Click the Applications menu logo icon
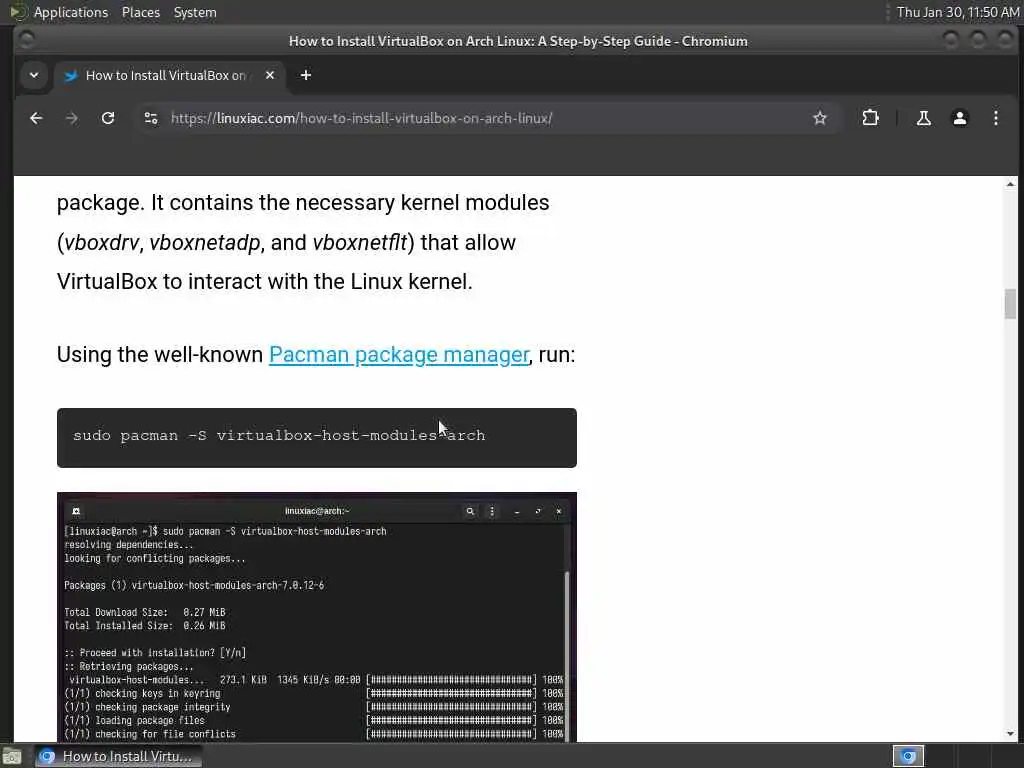The width and height of the screenshot is (1024, 768). point(18,12)
